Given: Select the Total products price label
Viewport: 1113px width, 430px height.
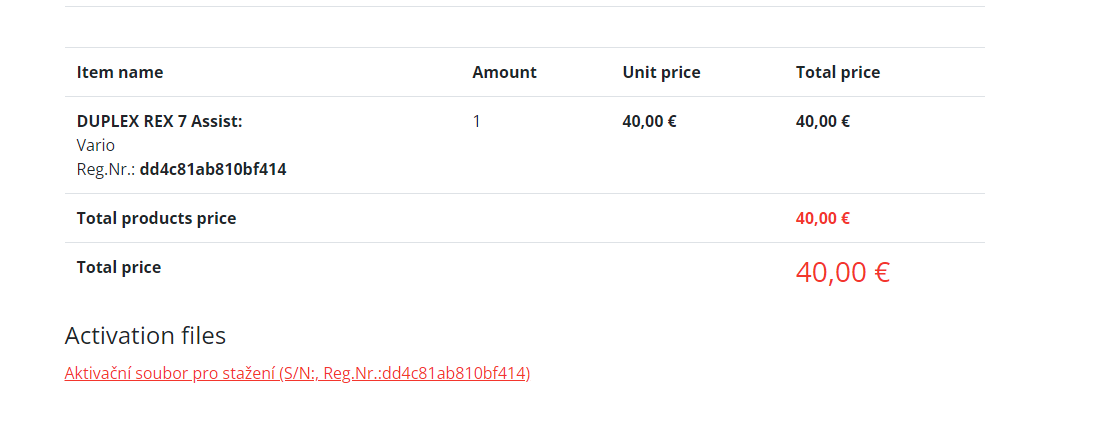Looking at the screenshot, I should (156, 219).
